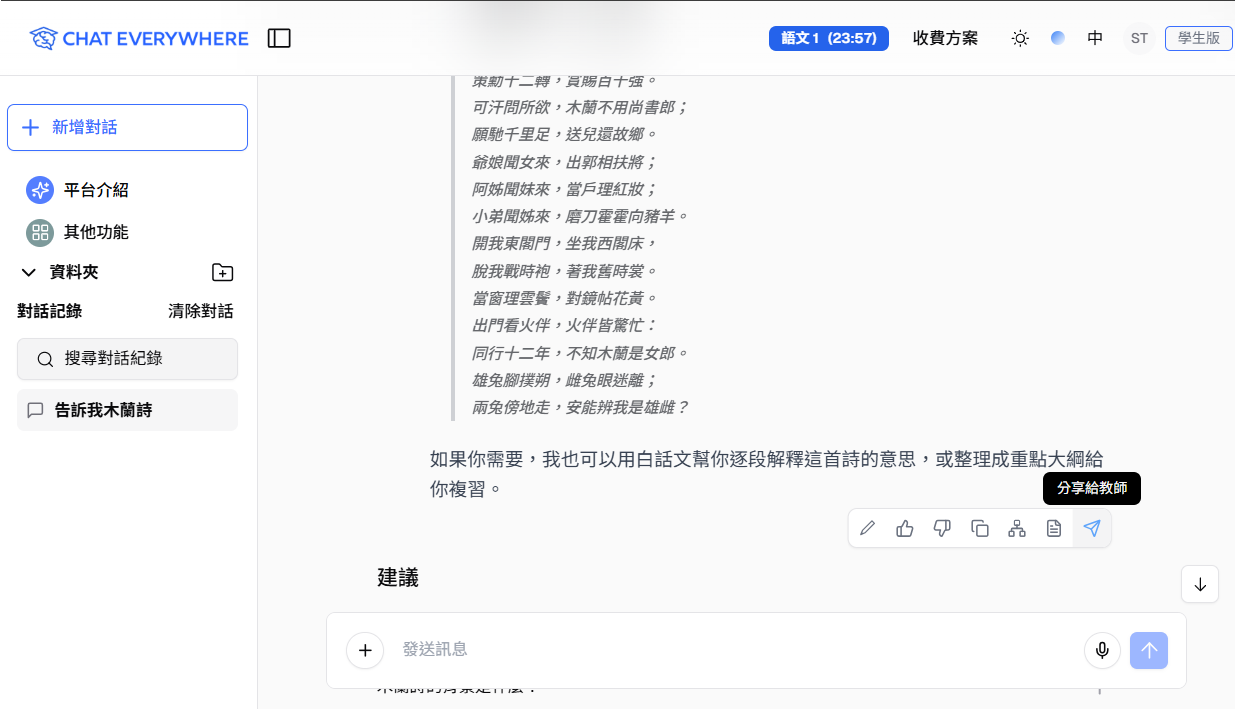
Task: Copy the reply with copy icon
Action: pyautogui.click(x=980, y=528)
